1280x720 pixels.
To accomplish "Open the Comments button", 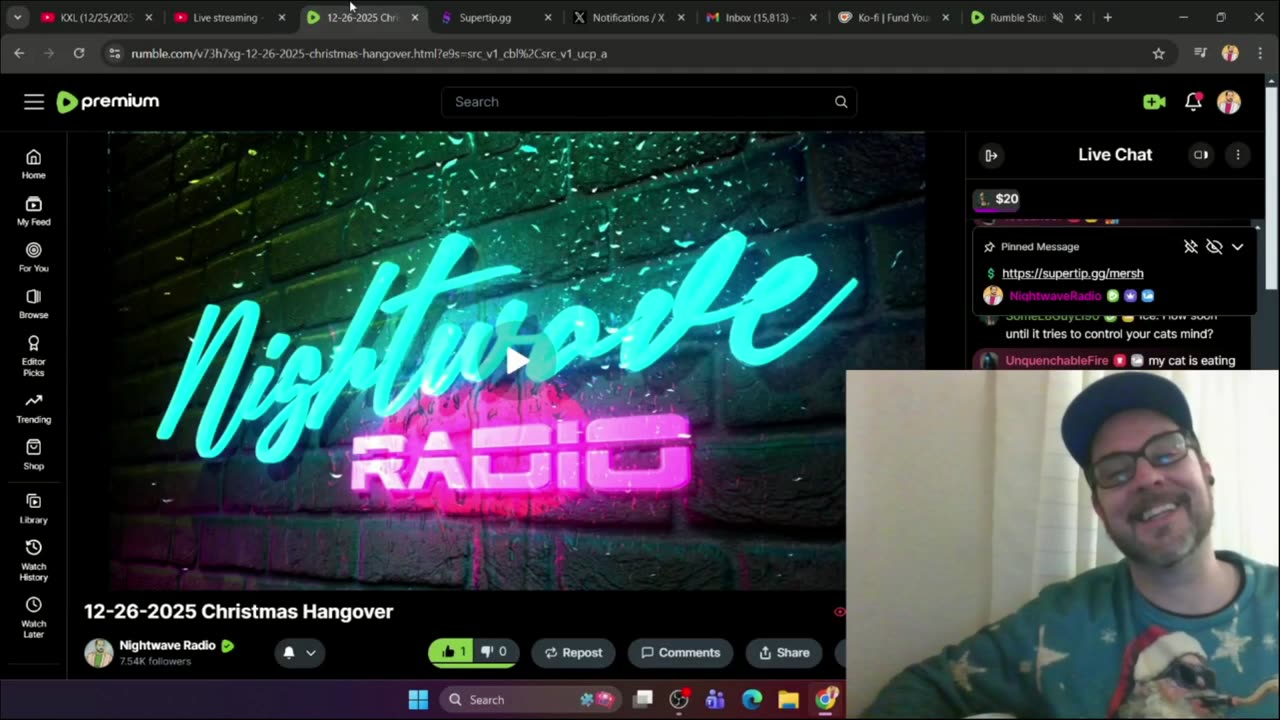I will [x=680, y=652].
